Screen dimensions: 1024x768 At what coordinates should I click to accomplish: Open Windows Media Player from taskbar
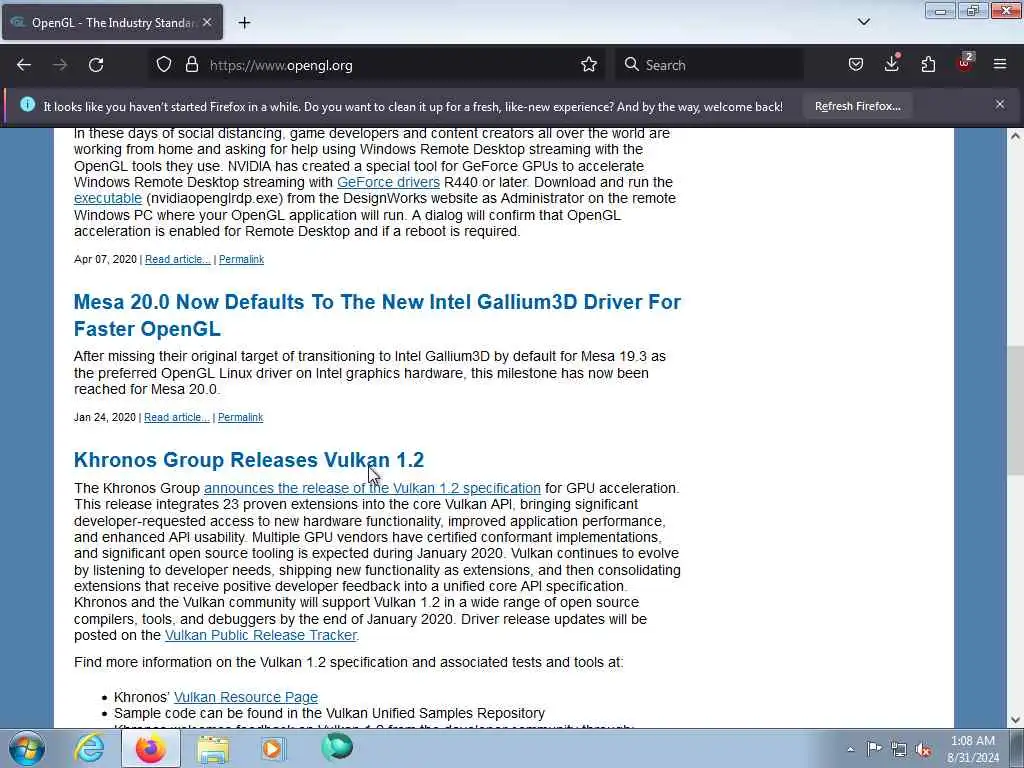tap(274, 748)
